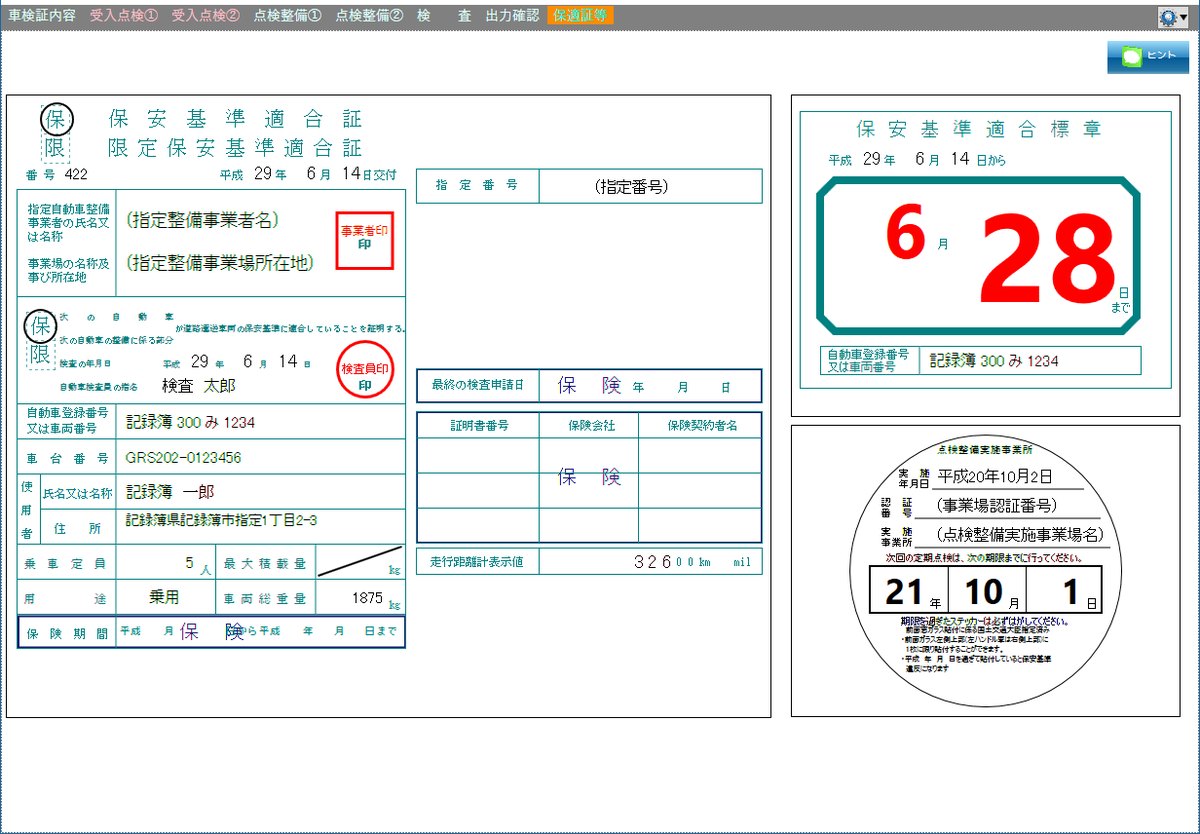Click the 最終の検査申請日 date field
This screenshot has height=834, width=1200.
point(650,386)
